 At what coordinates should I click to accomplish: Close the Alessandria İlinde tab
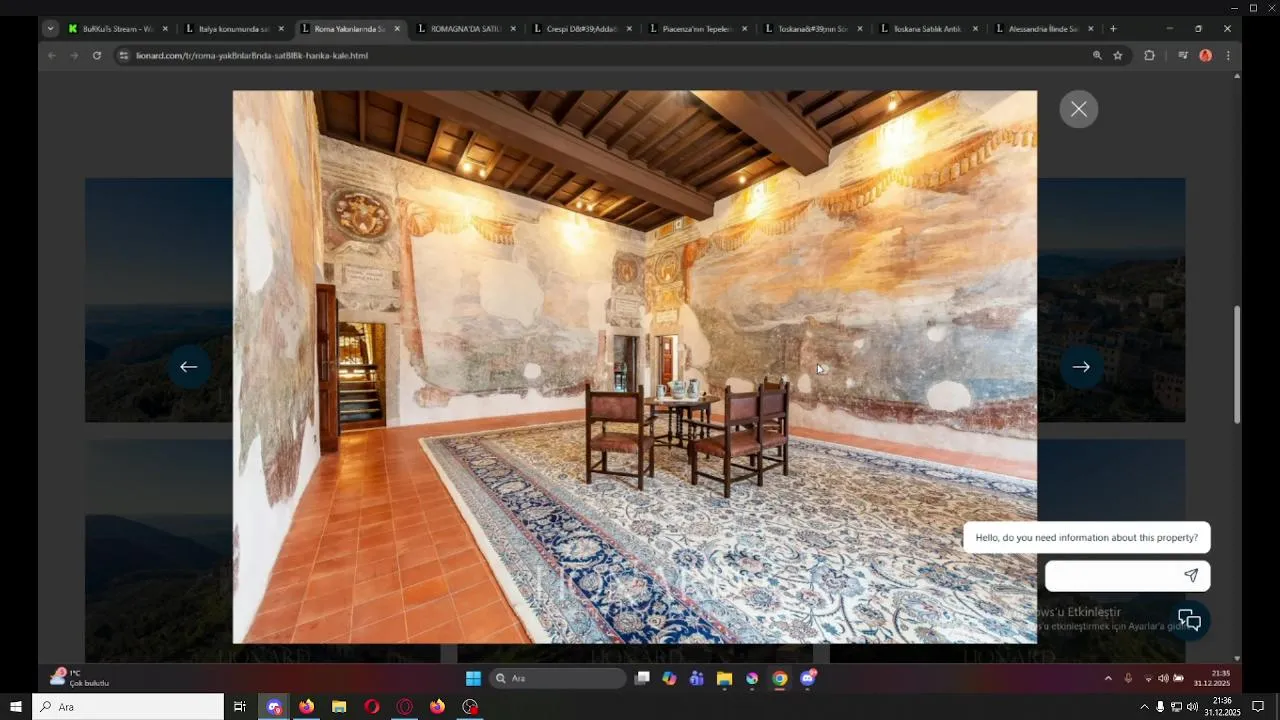1090,29
